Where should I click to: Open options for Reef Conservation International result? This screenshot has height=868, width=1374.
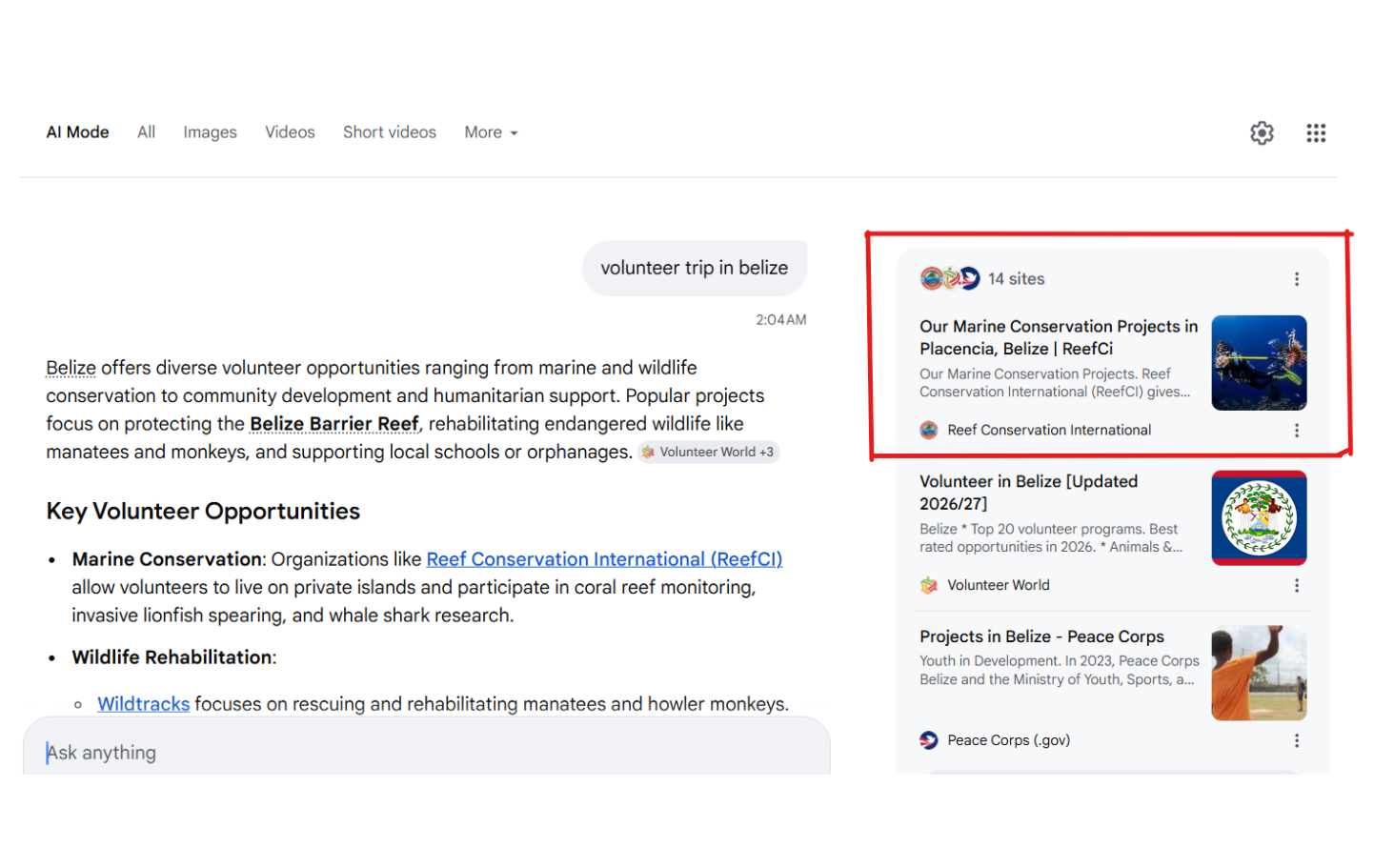[x=1296, y=431]
